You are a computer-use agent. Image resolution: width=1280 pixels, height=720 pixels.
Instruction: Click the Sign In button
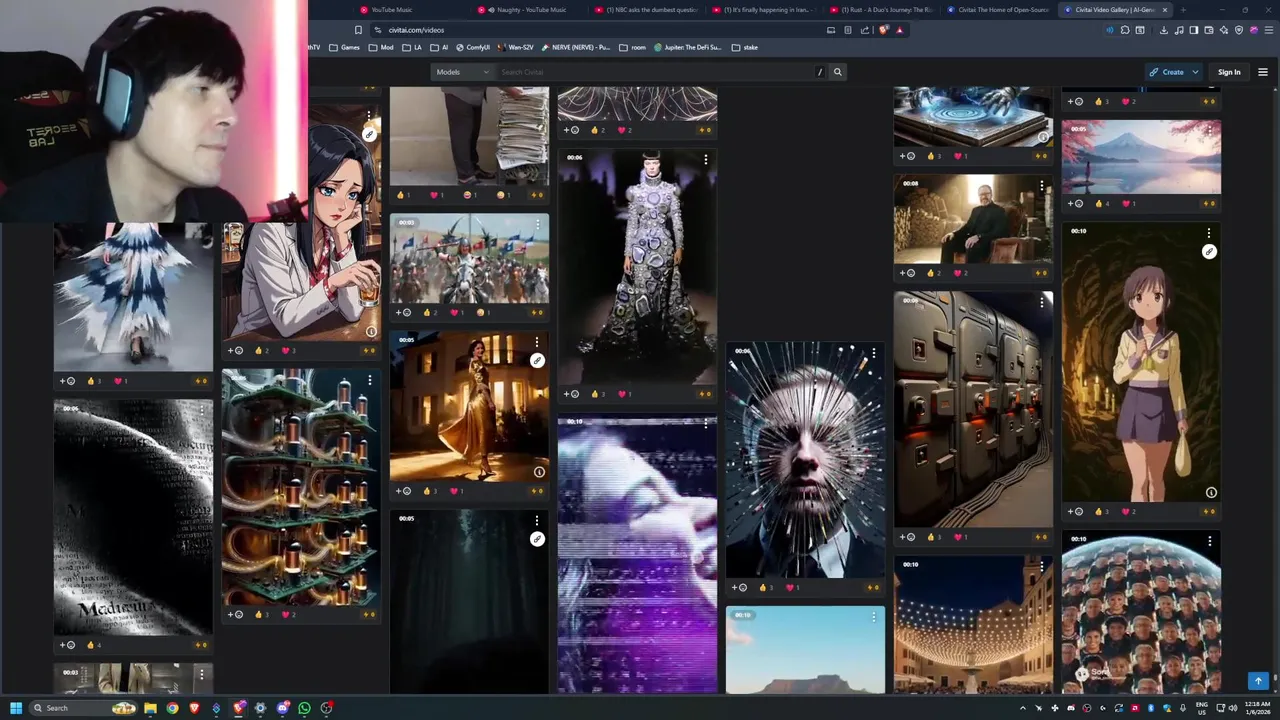(x=1229, y=72)
